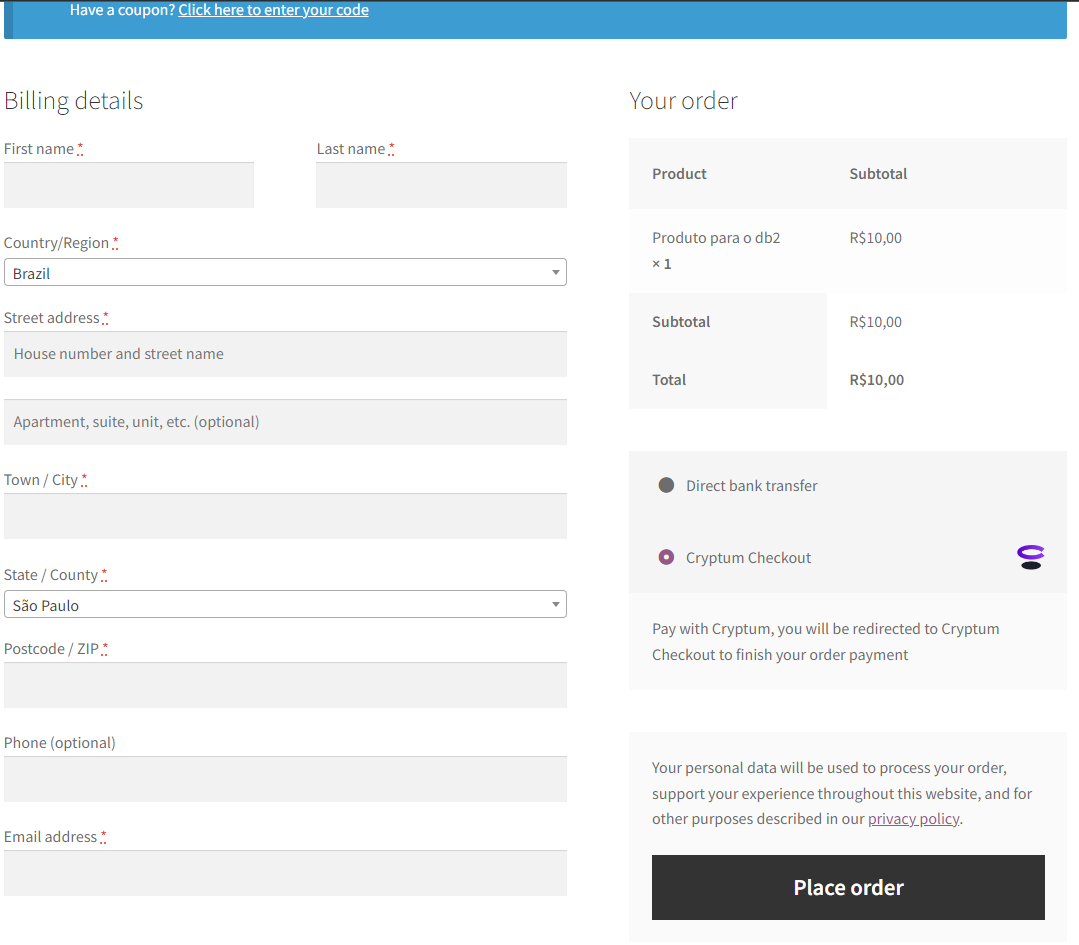Open the State / County dropdown showing São Paulo

click(x=285, y=604)
